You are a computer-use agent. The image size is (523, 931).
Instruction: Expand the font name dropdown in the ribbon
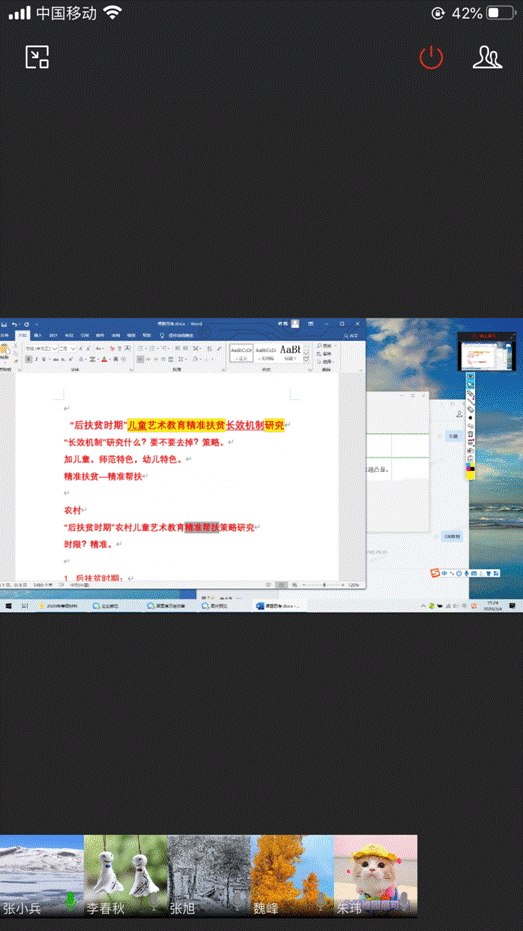55,349
